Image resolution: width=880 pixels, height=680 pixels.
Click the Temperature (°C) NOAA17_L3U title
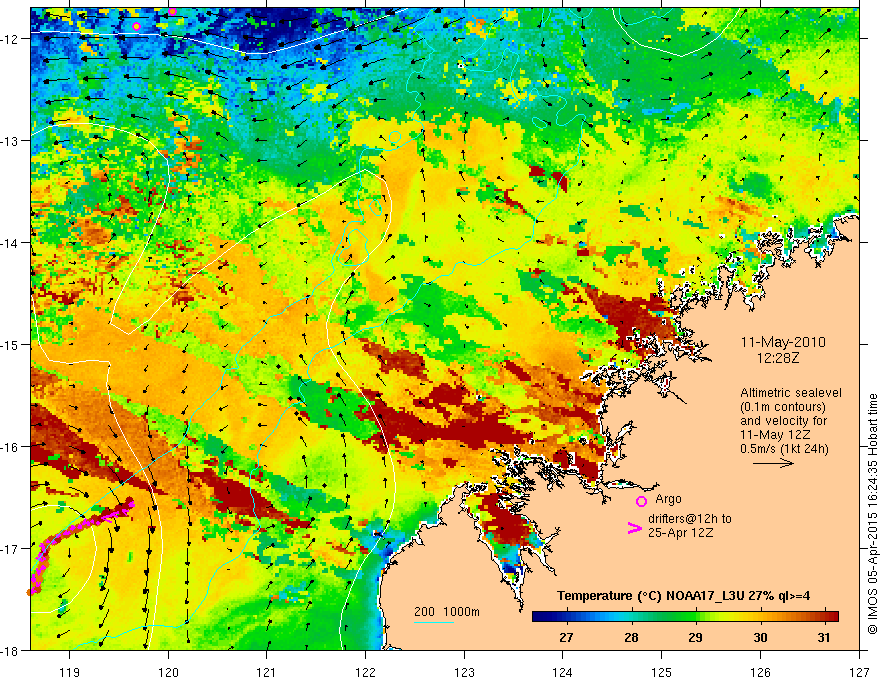coord(684,596)
